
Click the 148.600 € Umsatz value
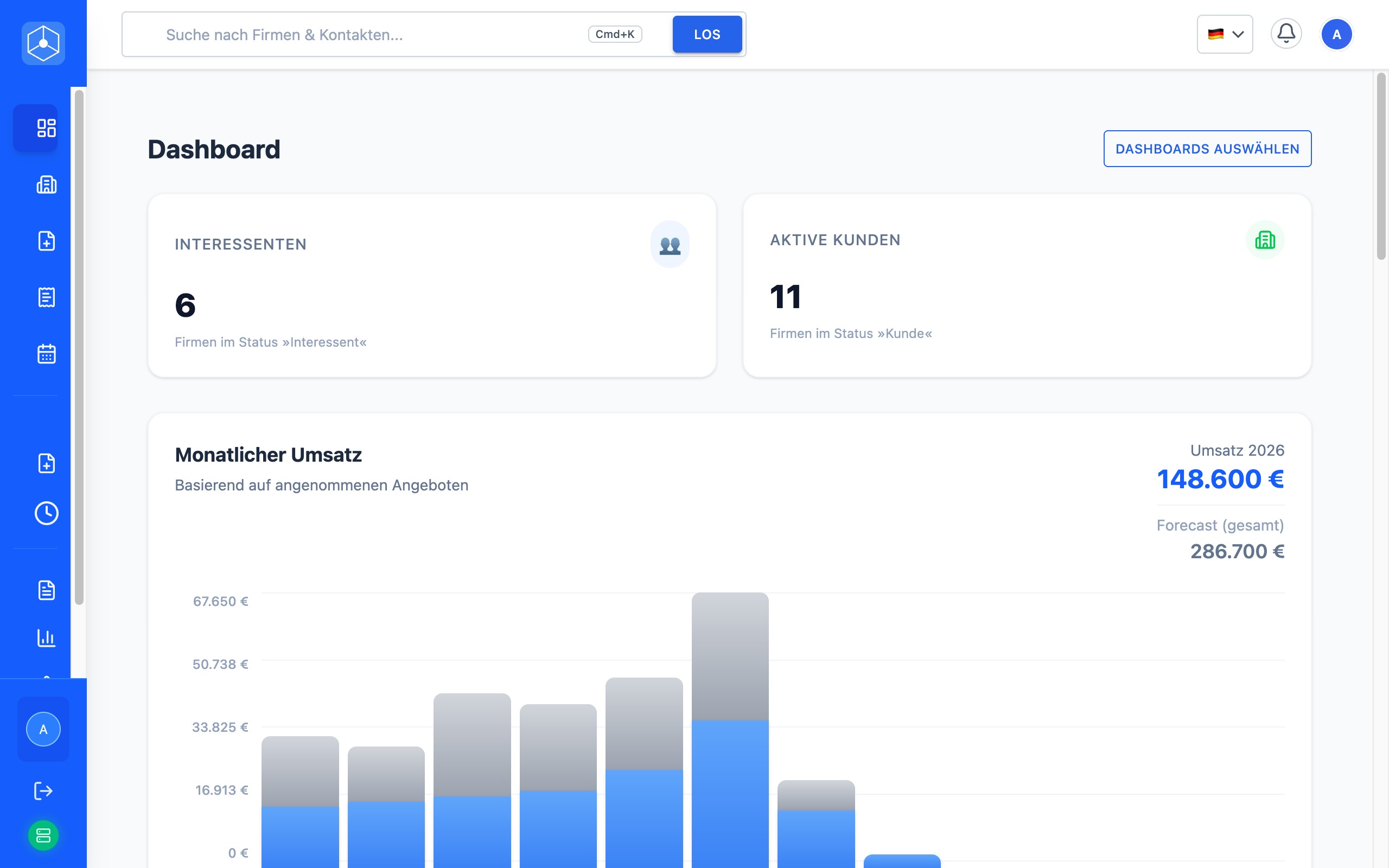[x=1220, y=479]
